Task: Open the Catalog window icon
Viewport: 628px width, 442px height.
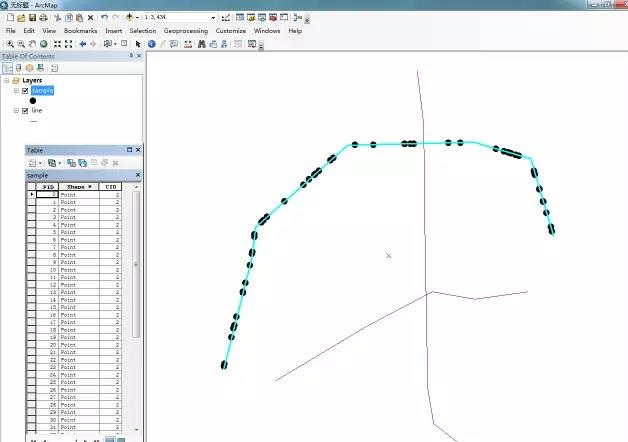Action: 251,17
